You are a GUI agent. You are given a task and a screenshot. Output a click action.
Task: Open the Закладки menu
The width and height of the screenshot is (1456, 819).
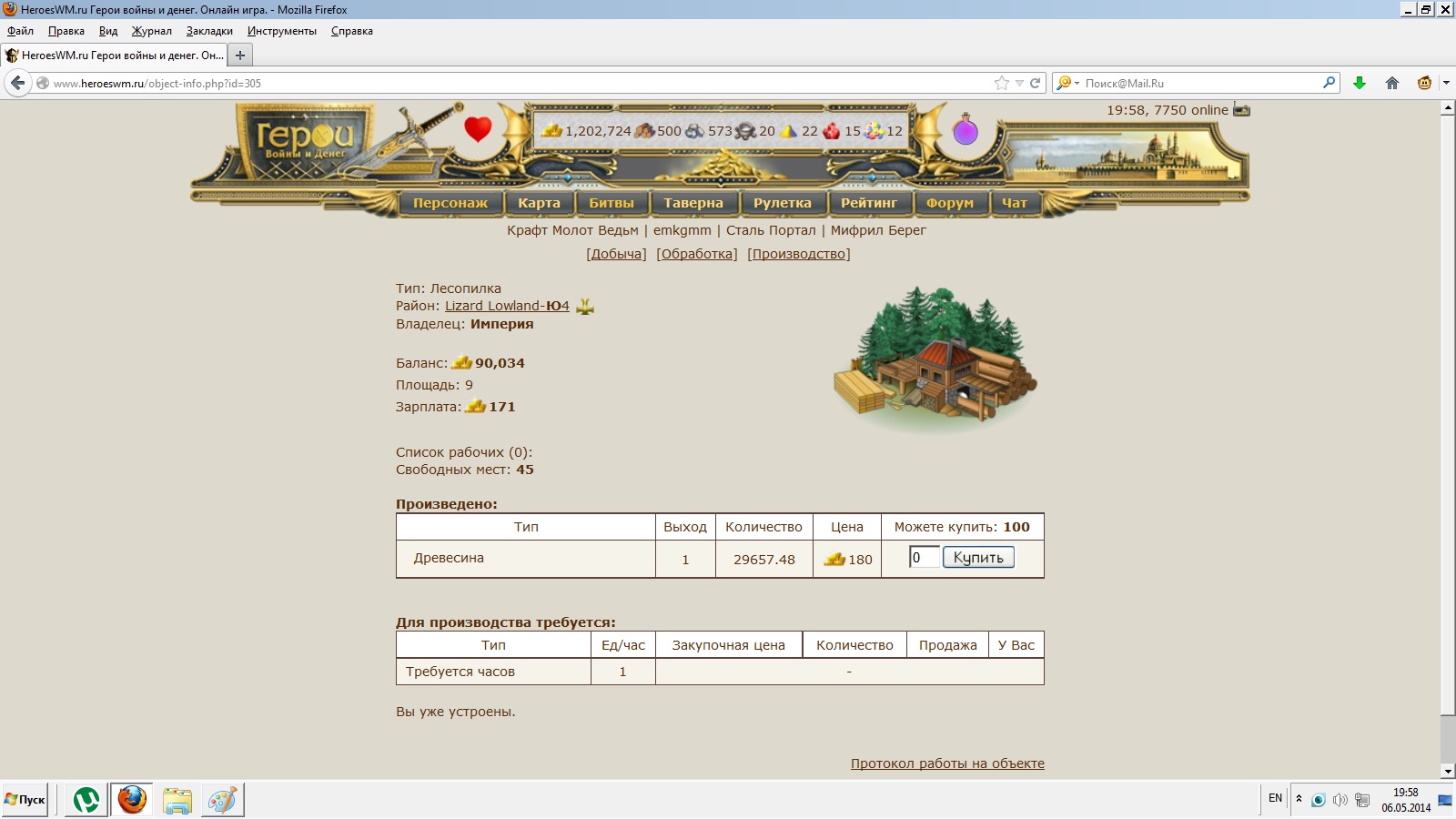pyautogui.click(x=209, y=31)
